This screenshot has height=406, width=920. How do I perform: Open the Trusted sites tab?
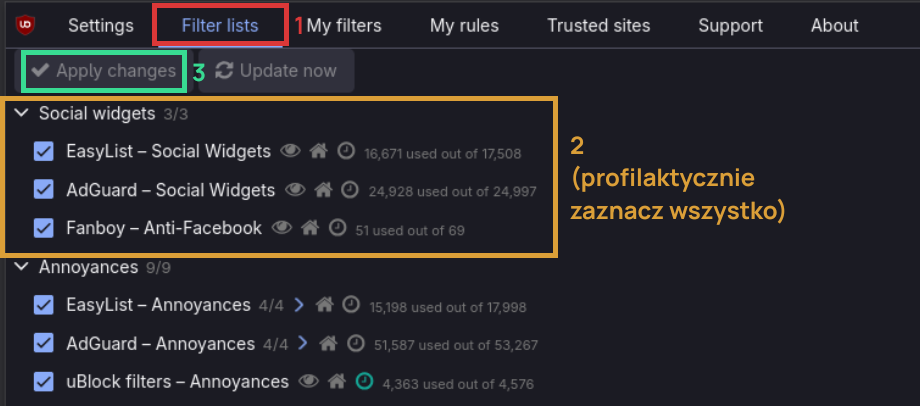598,25
